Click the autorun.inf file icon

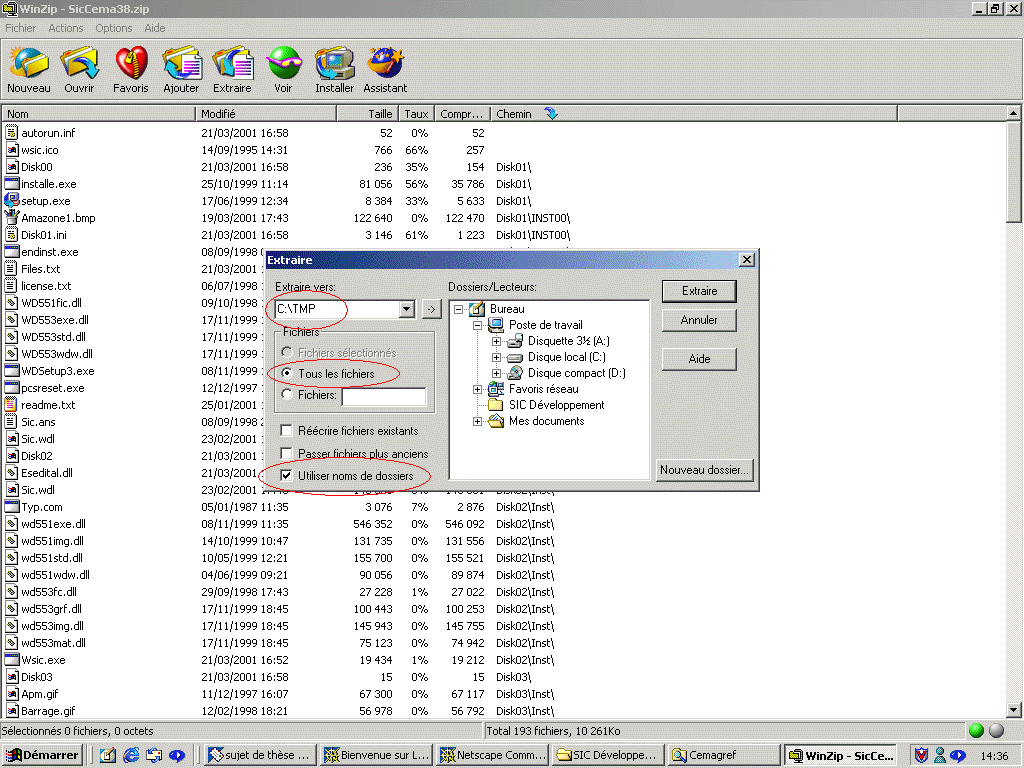pyautogui.click(x=11, y=133)
